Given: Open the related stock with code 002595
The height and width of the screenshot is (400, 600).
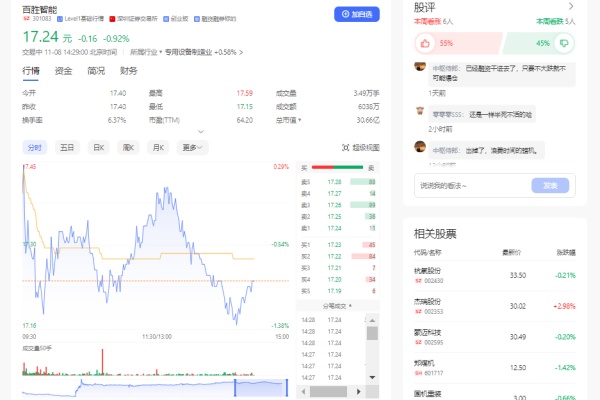Looking at the screenshot, I should pos(494,337).
